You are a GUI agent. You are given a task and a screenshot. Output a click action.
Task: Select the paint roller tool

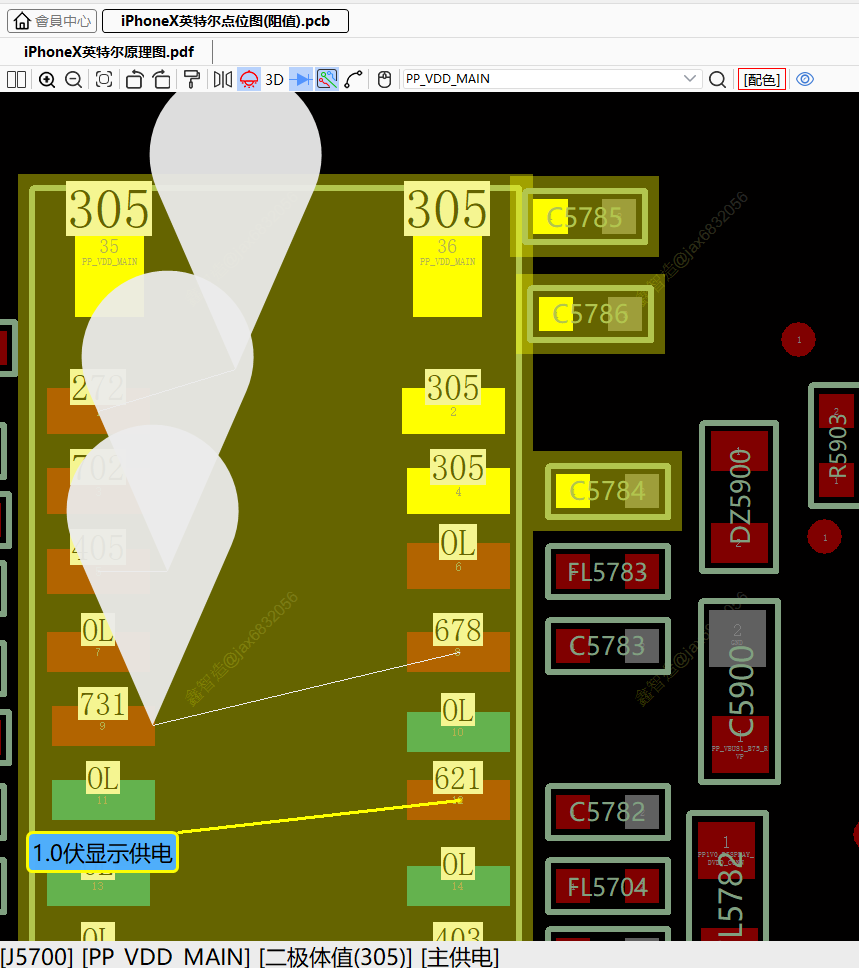tap(192, 80)
